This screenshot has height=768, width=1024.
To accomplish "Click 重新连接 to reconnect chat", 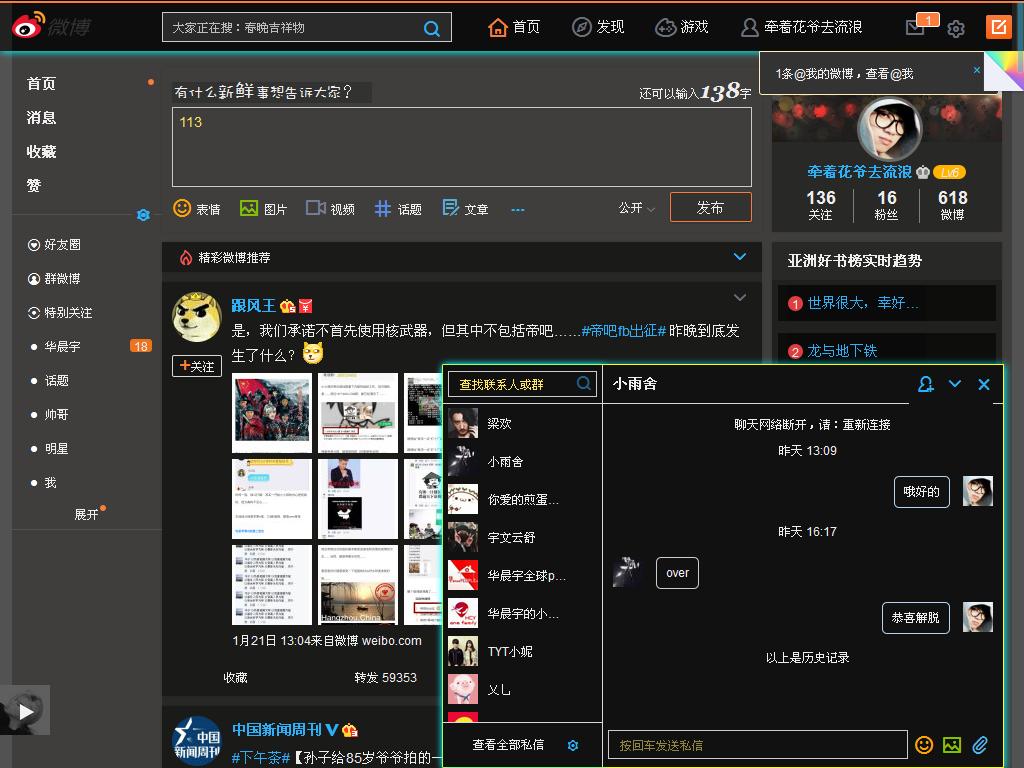I will 866,424.
